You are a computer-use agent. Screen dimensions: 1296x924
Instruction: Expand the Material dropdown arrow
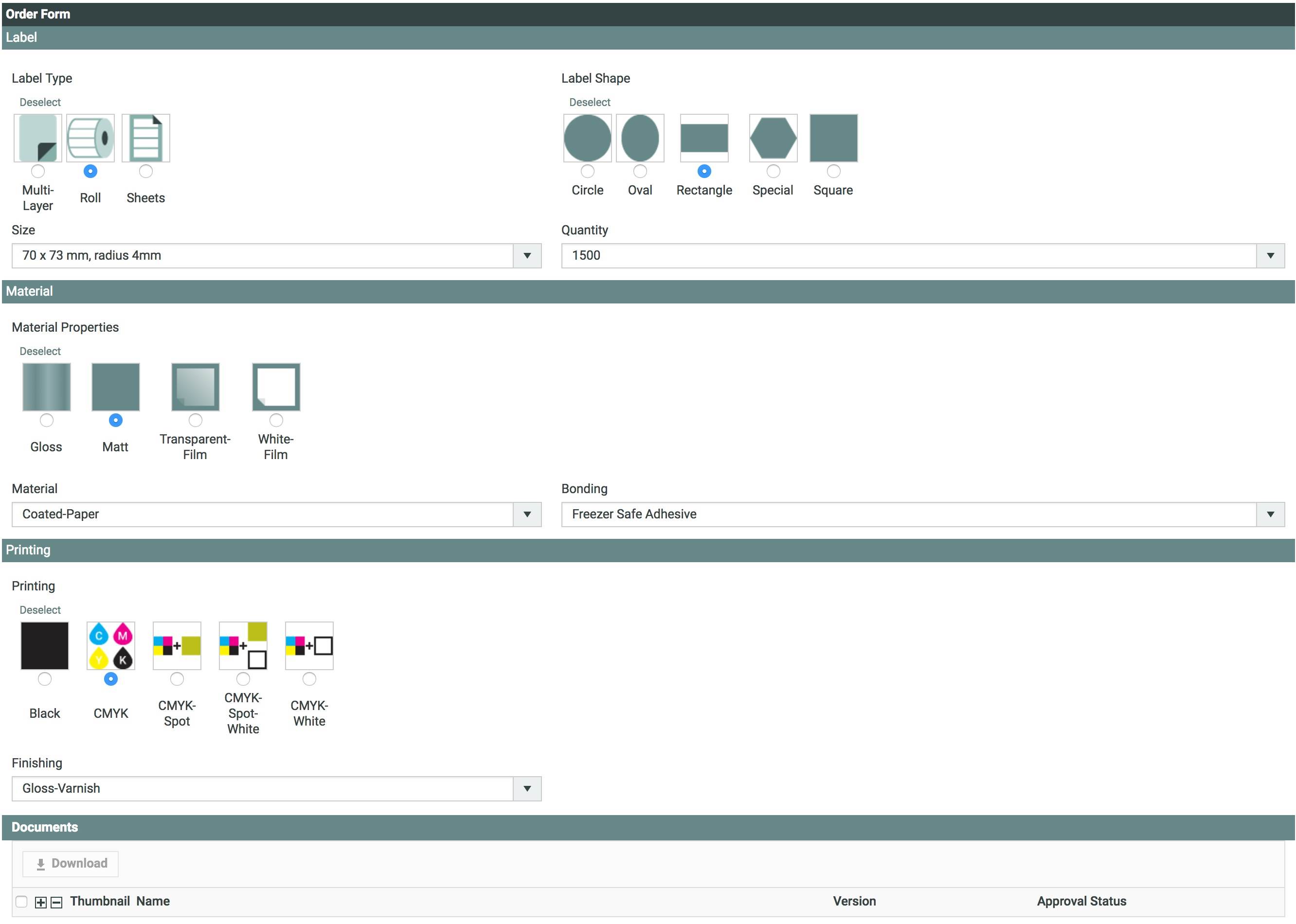point(527,515)
